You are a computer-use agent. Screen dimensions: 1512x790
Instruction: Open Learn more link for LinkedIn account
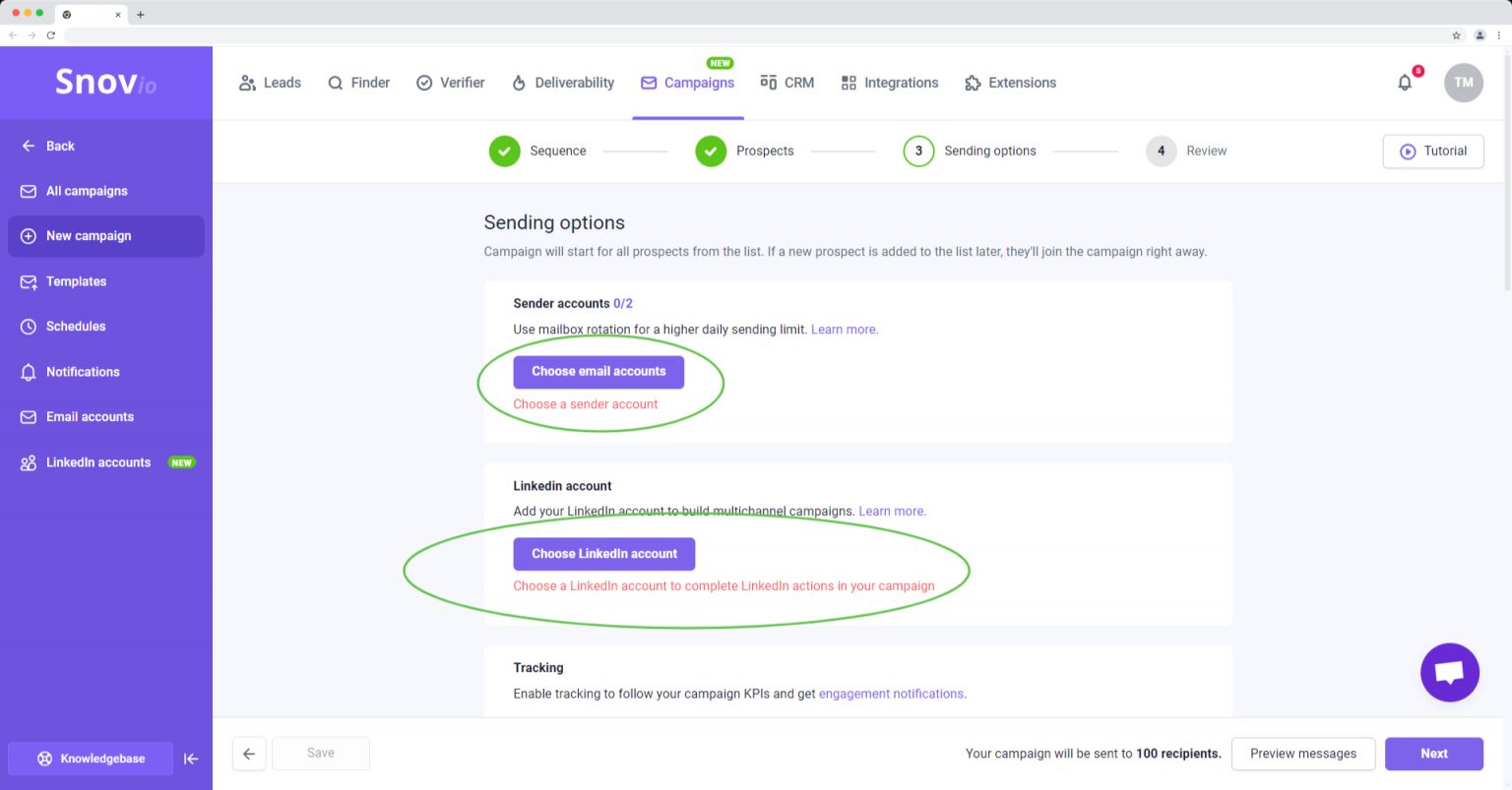[x=893, y=512]
